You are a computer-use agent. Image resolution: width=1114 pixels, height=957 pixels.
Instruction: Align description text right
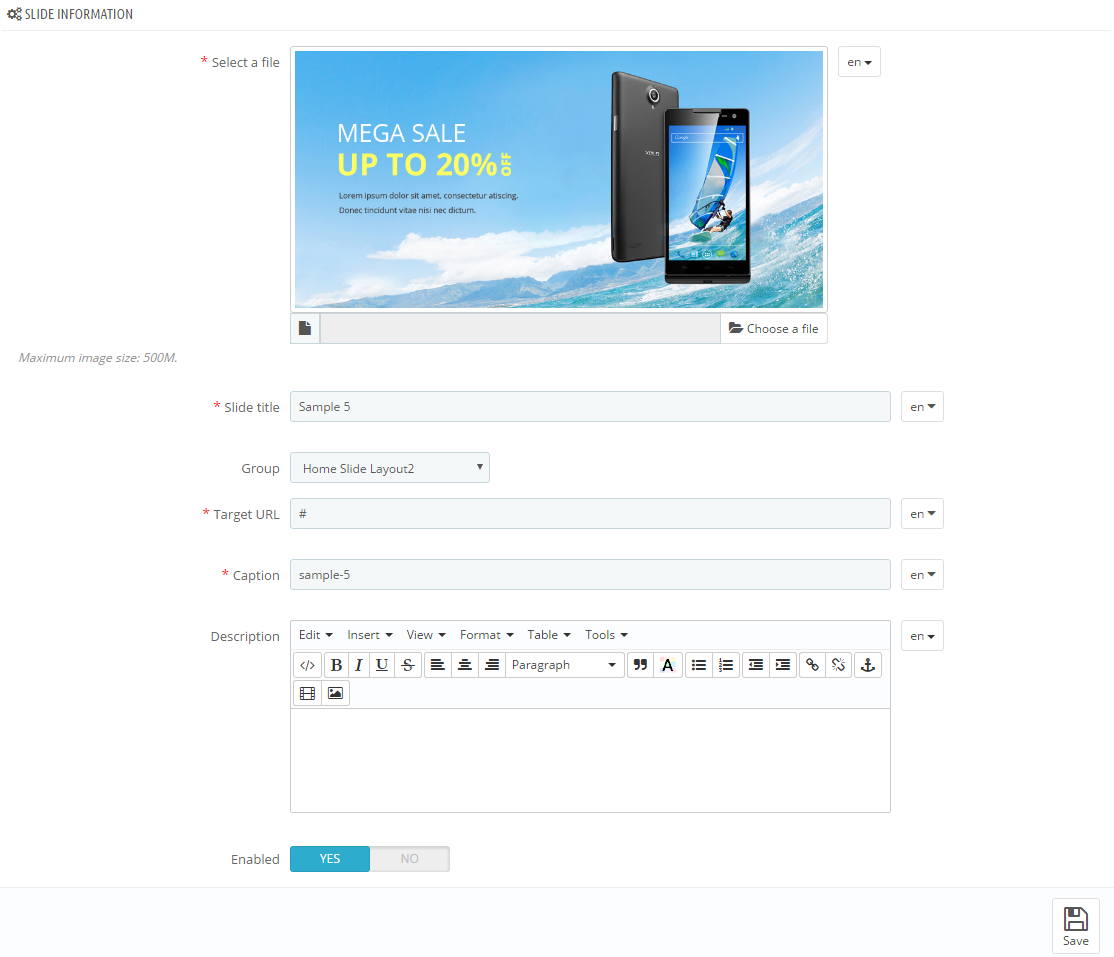(492, 665)
